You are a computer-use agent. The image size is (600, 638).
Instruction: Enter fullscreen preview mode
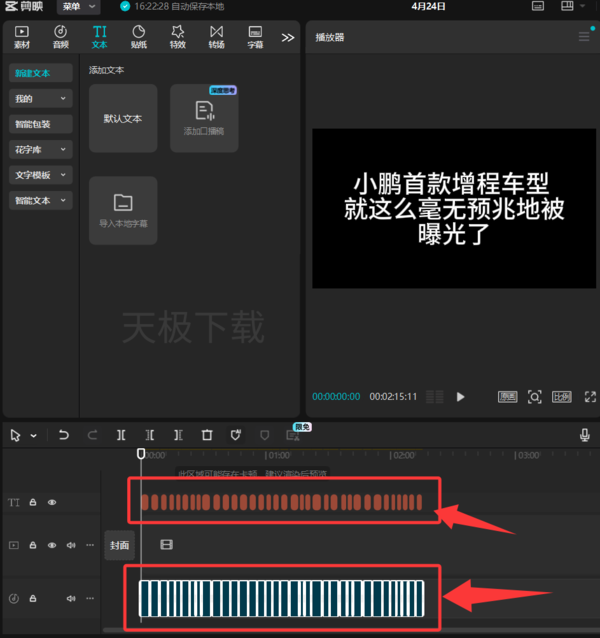coord(590,397)
